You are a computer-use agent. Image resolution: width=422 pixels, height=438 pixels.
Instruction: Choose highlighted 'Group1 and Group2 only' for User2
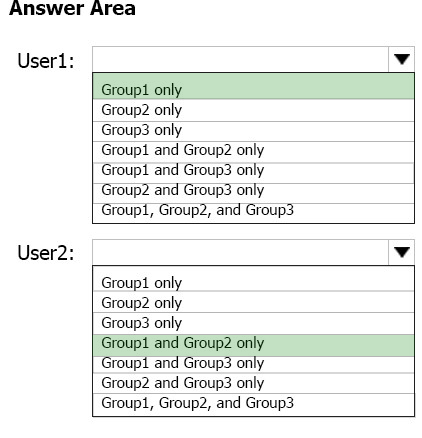coord(253,345)
